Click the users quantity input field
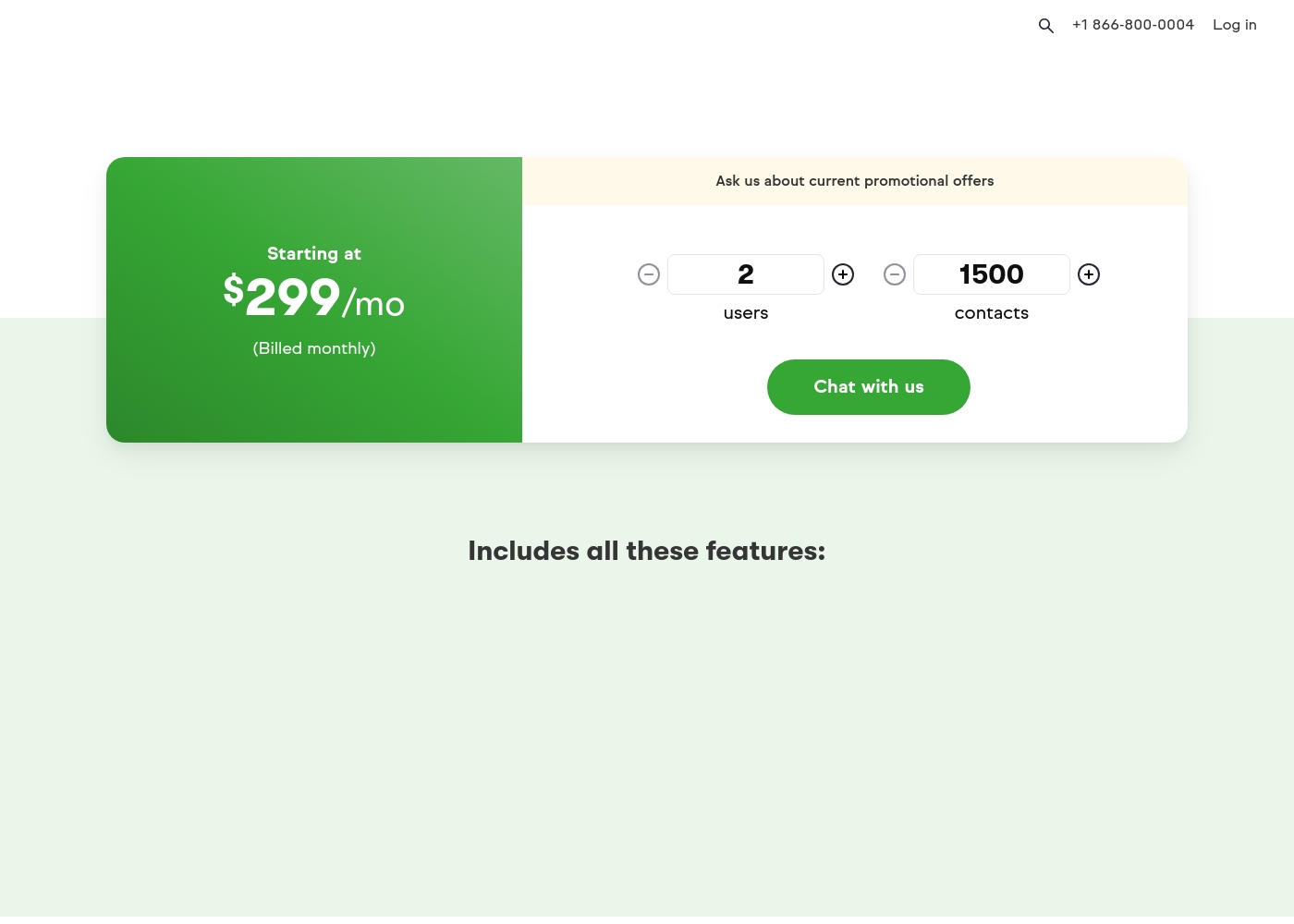This screenshot has width=1294, height=924. [x=746, y=274]
